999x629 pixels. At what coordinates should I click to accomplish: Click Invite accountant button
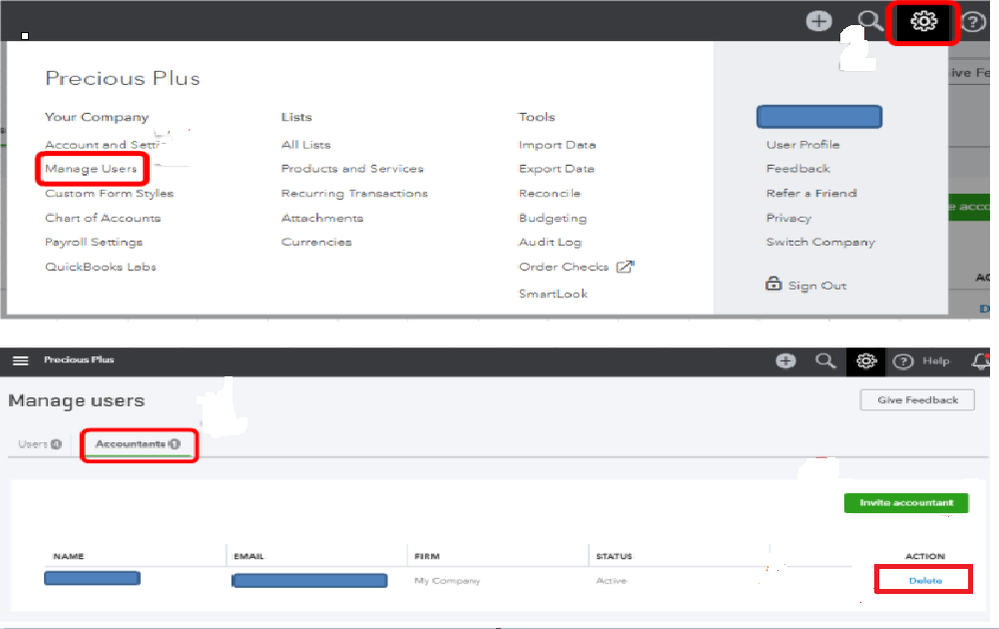[906, 503]
